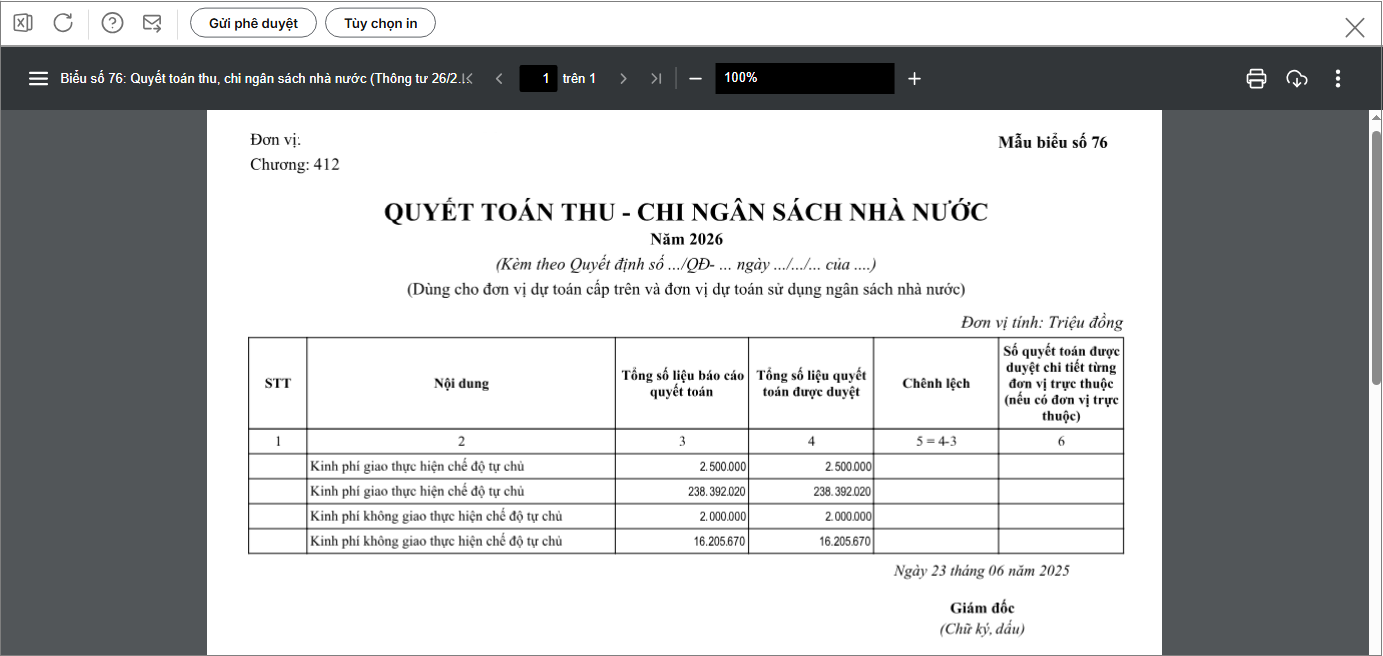The image size is (1383, 656).
Task: Click the text Năm 2026
Action: point(686,239)
